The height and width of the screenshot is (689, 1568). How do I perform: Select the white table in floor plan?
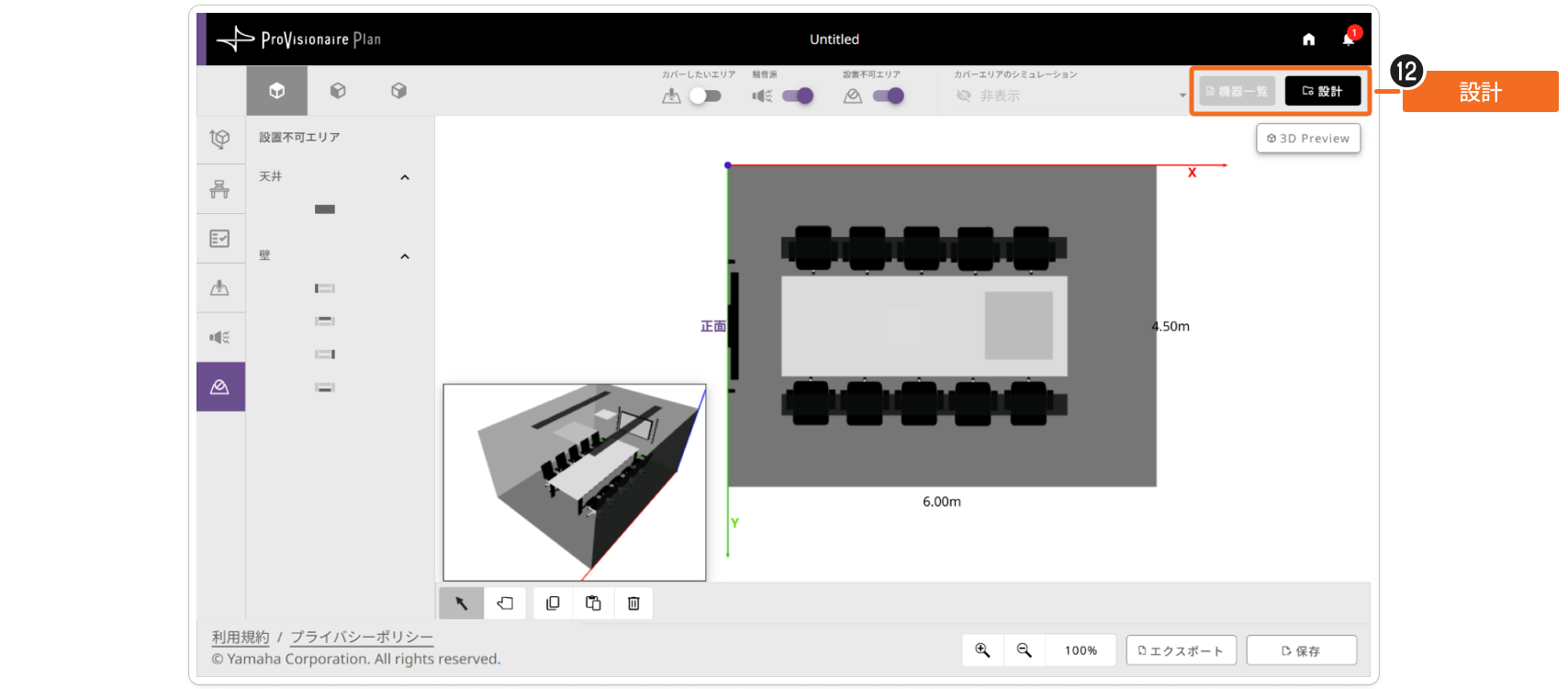[x=924, y=326]
